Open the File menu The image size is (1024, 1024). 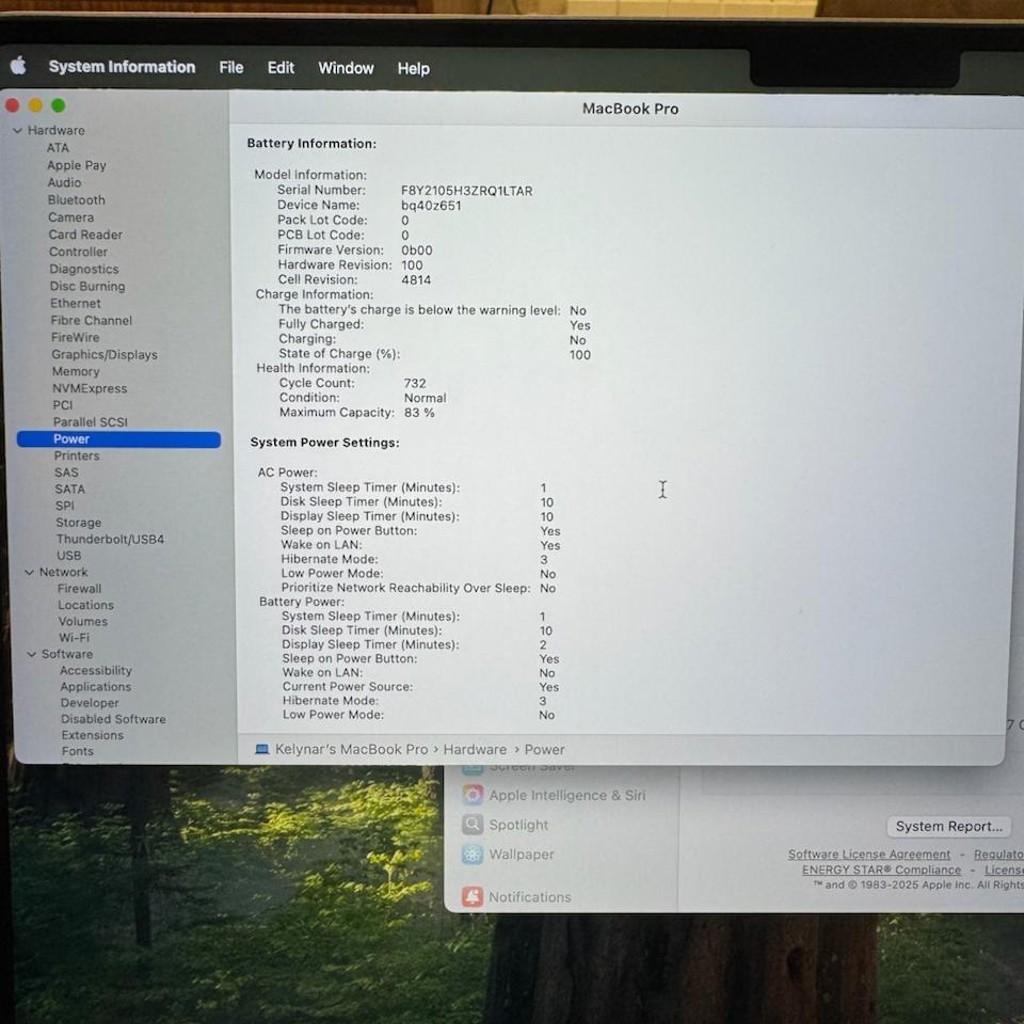pyautogui.click(x=231, y=67)
